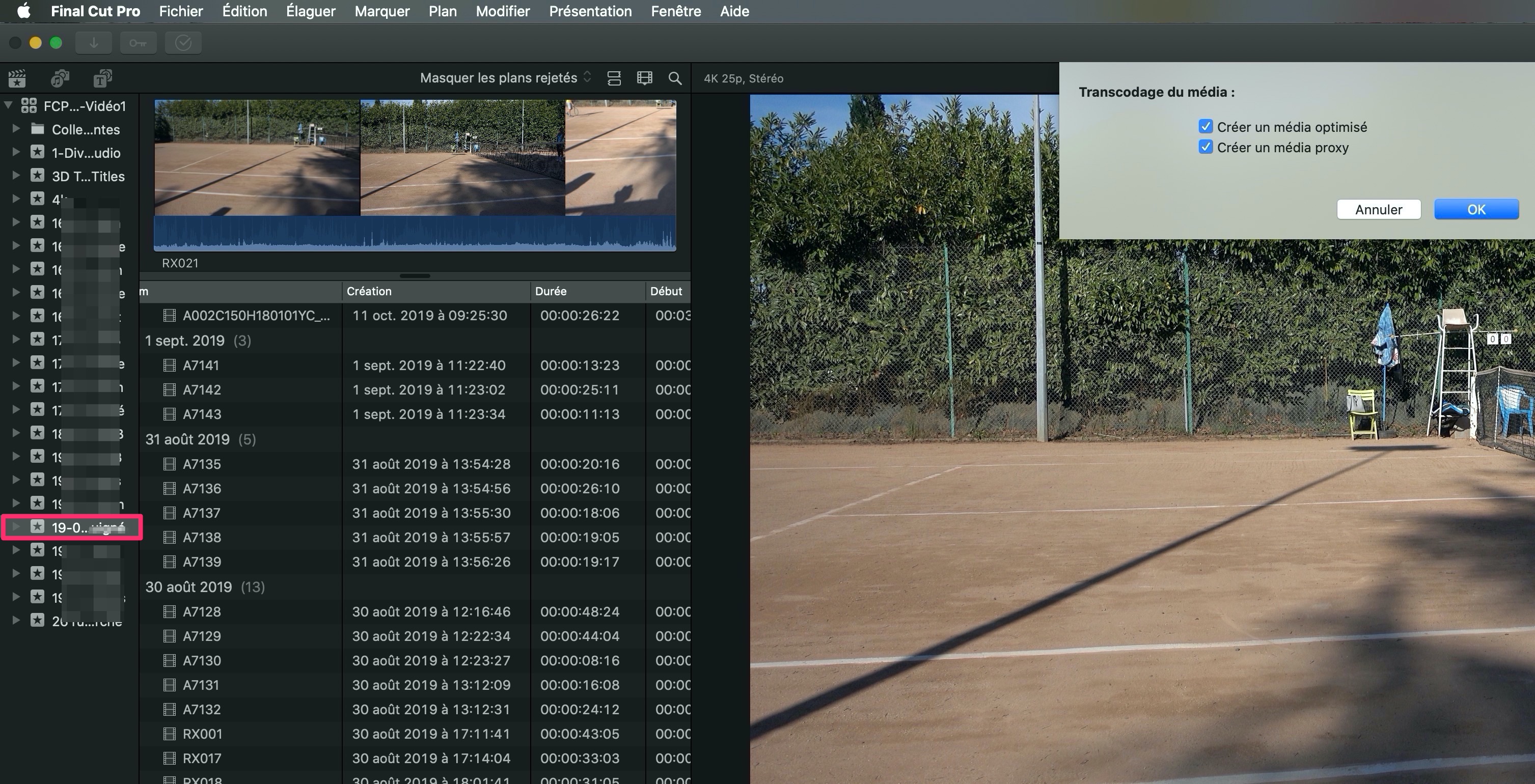Click the OK button
Viewport: 1535px width, 784px height.
click(1476, 210)
